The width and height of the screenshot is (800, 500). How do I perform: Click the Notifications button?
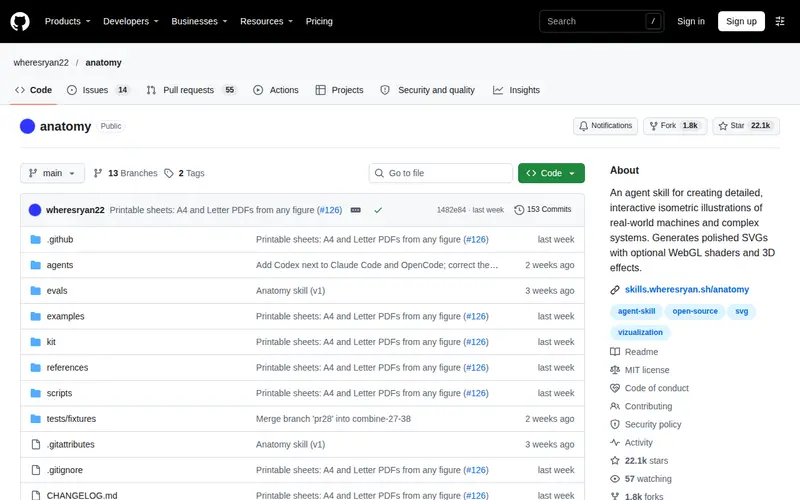click(605, 126)
